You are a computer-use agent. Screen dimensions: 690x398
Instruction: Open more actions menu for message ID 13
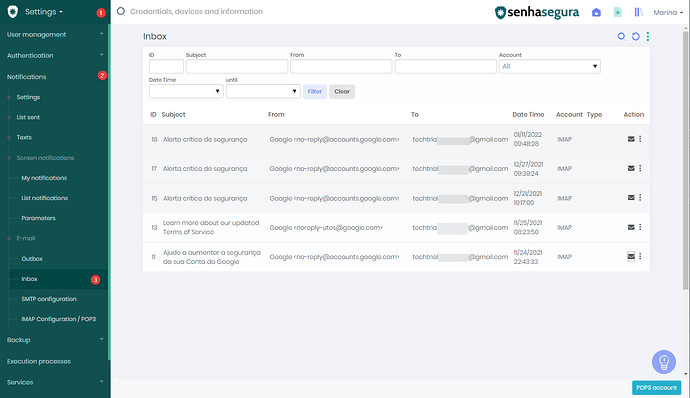640,227
